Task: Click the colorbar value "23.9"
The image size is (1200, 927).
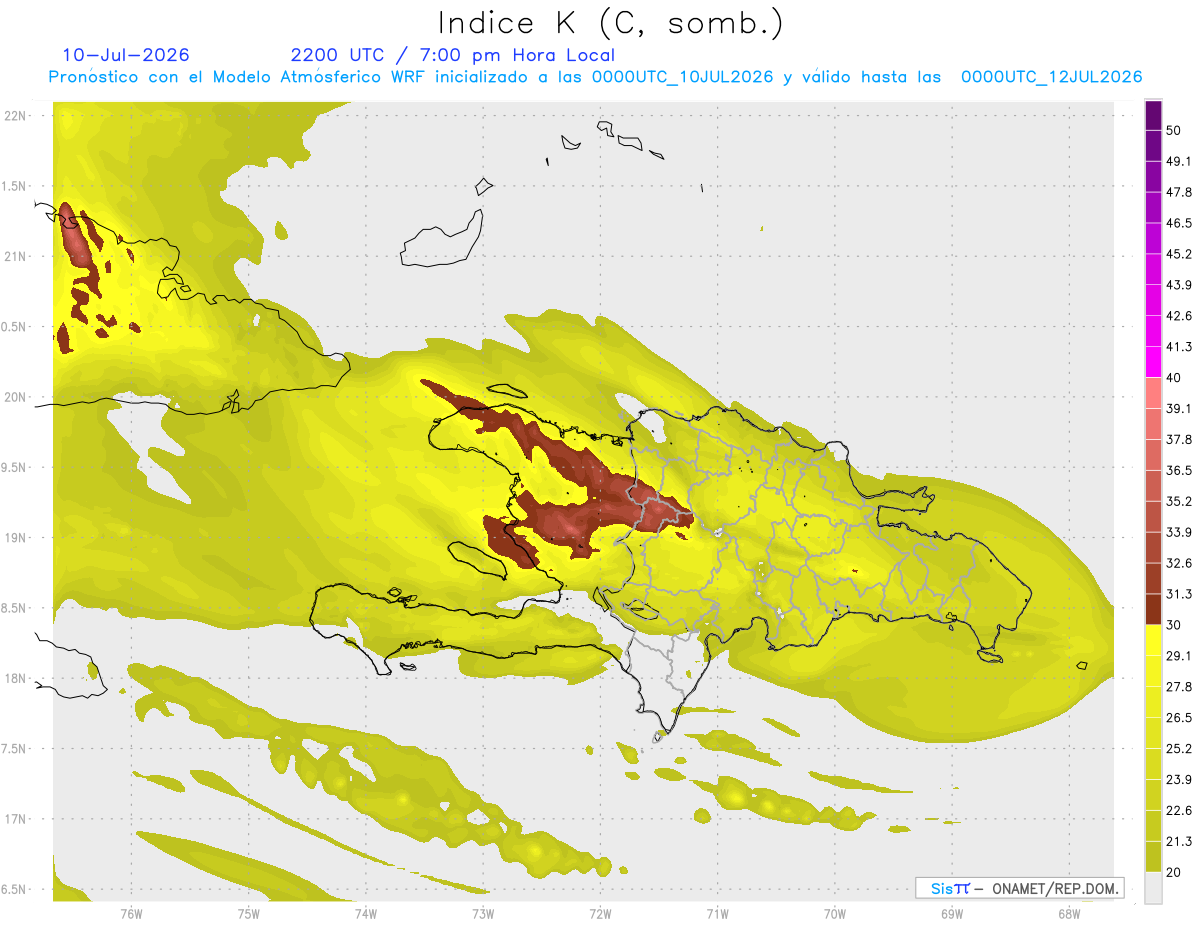Action: click(x=1179, y=779)
